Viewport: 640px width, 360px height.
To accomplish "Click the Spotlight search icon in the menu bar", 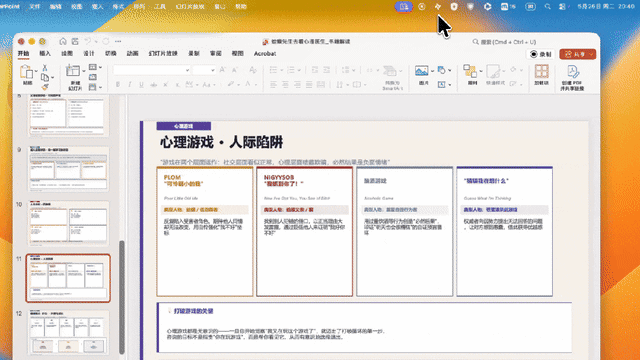I will pyautogui.click(x=547, y=7).
